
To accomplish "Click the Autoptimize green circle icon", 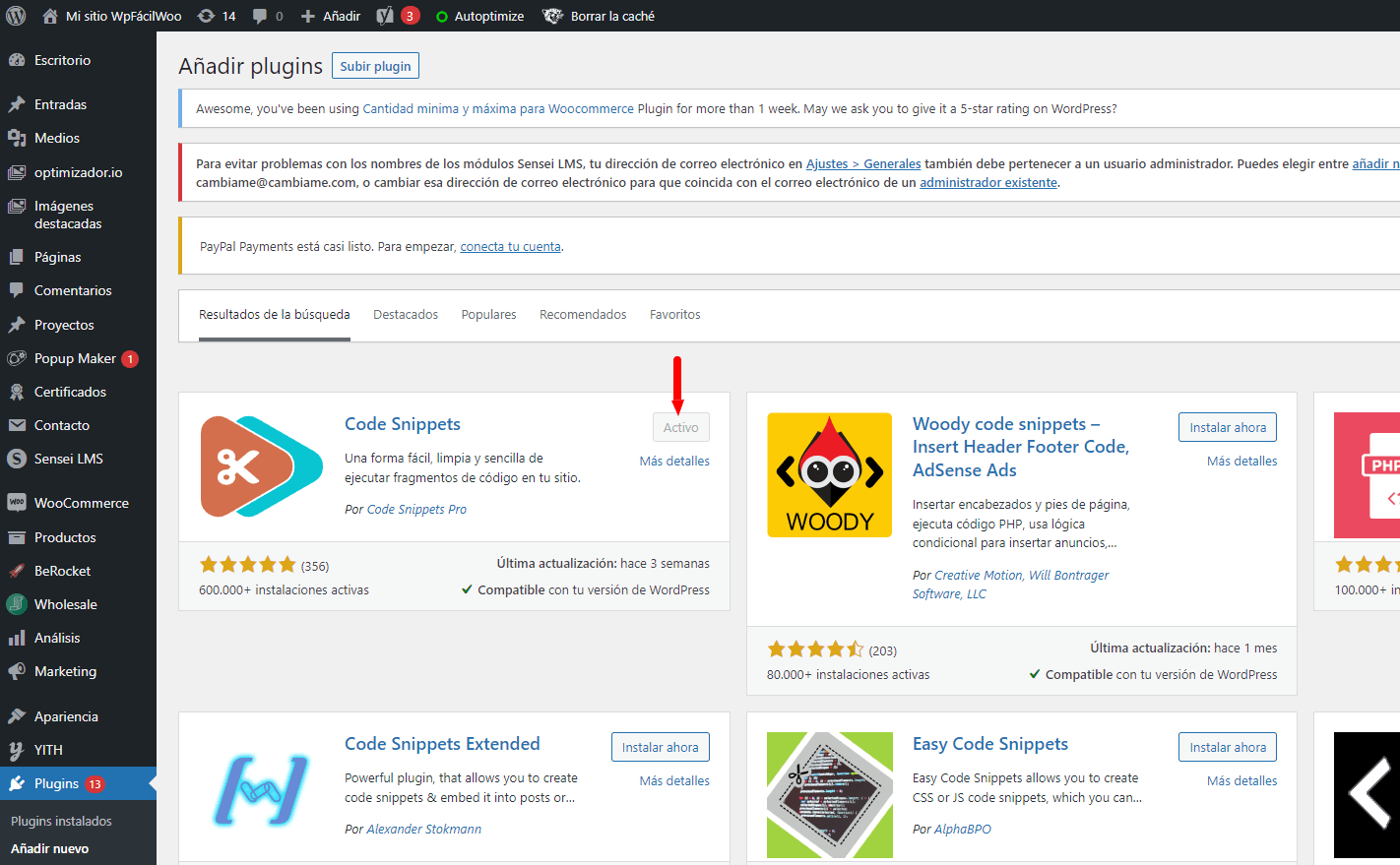I will (442, 17).
